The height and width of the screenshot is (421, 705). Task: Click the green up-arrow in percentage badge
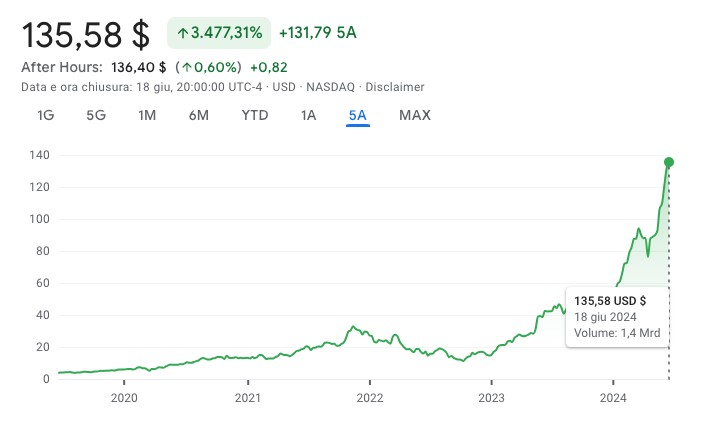[182, 33]
